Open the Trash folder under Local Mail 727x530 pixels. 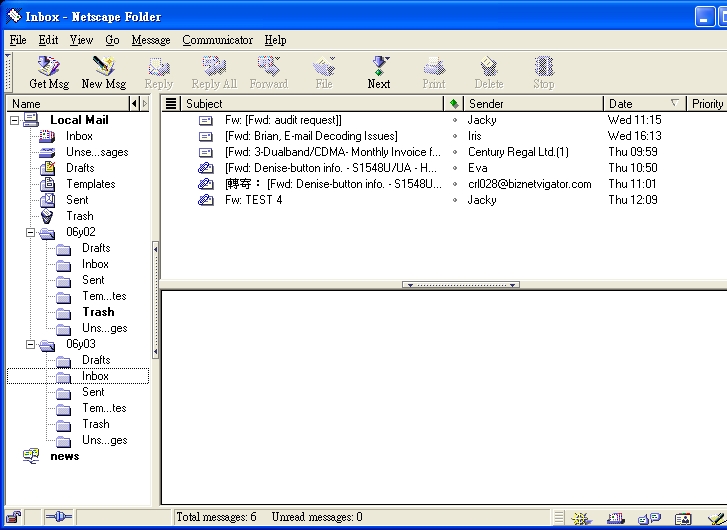click(79, 216)
